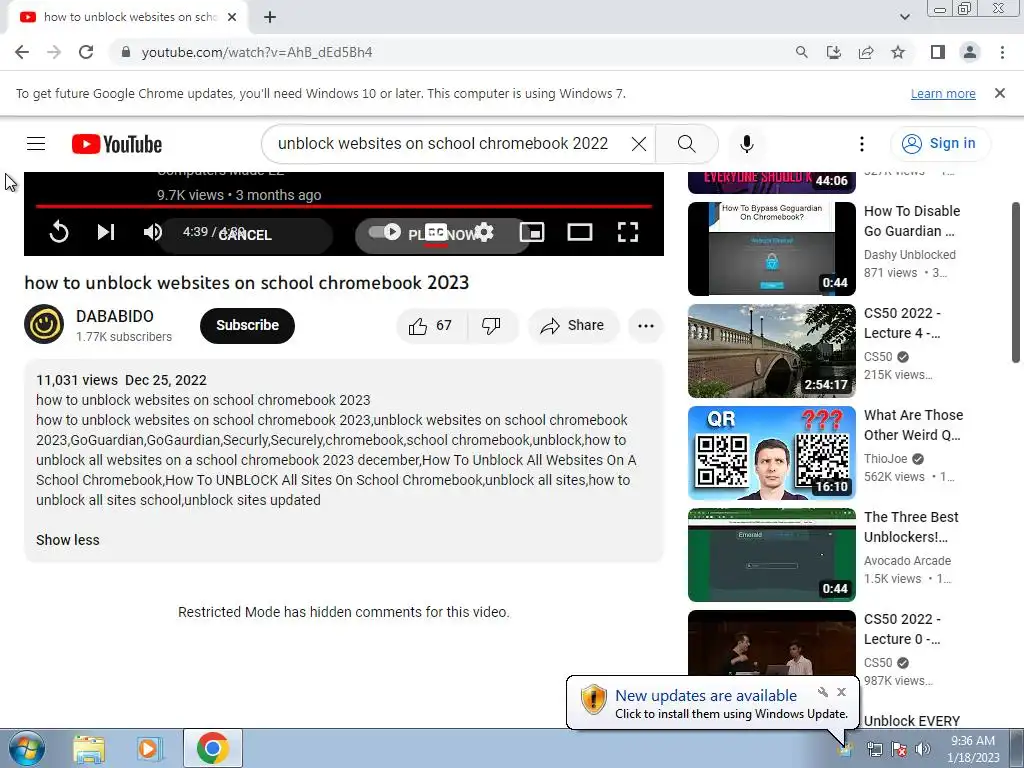
Task: Mute the video volume
Action: coord(152,232)
